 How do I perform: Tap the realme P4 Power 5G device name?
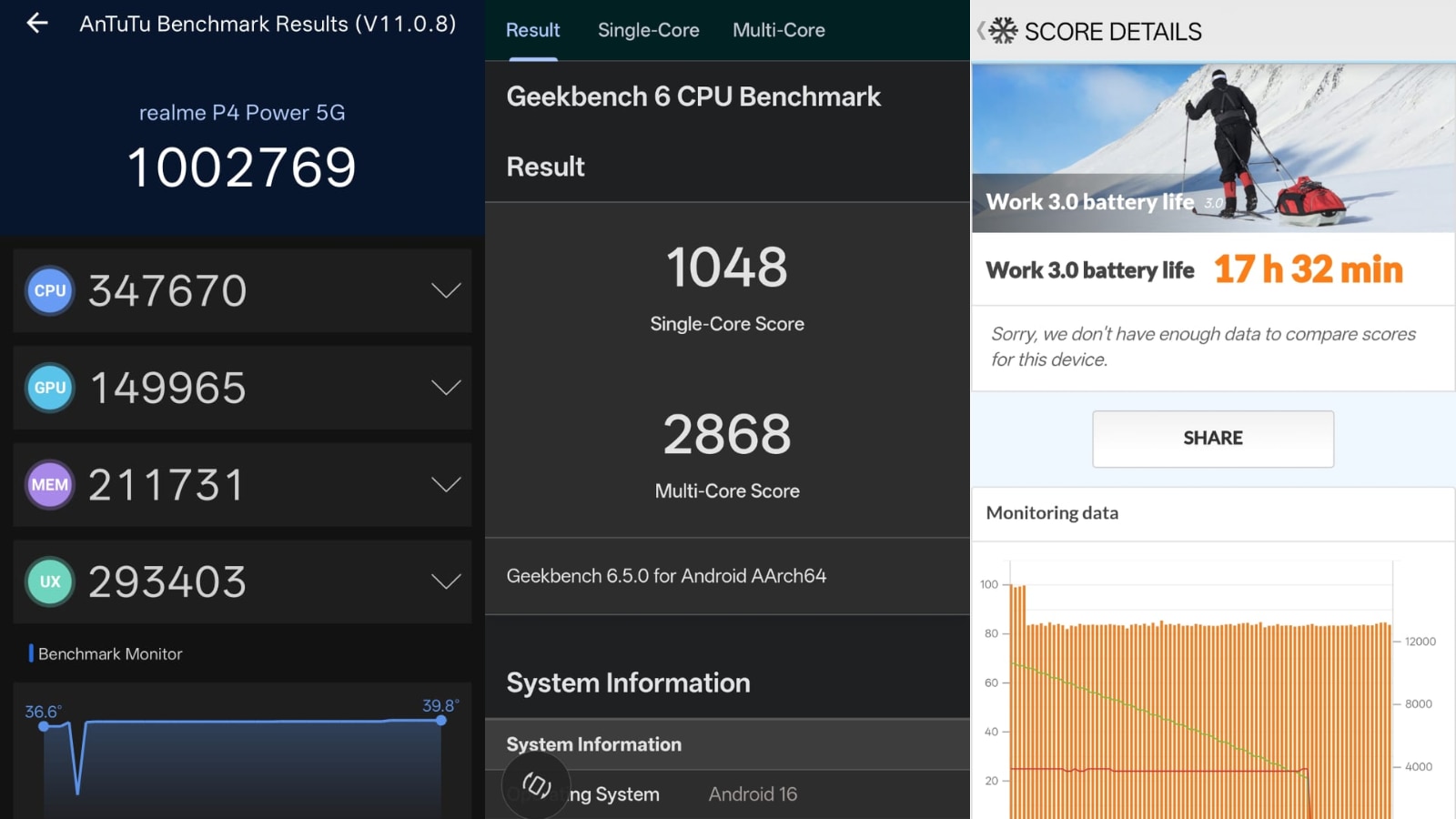[x=241, y=112]
